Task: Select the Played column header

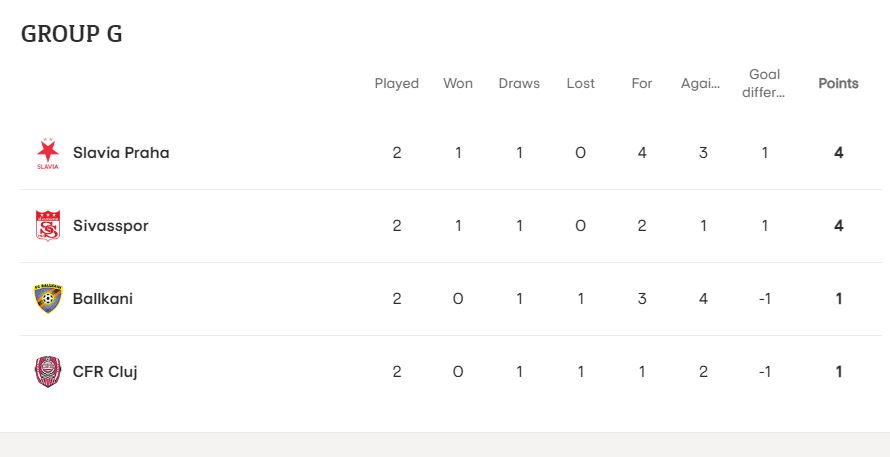Action: click(397, 83)
